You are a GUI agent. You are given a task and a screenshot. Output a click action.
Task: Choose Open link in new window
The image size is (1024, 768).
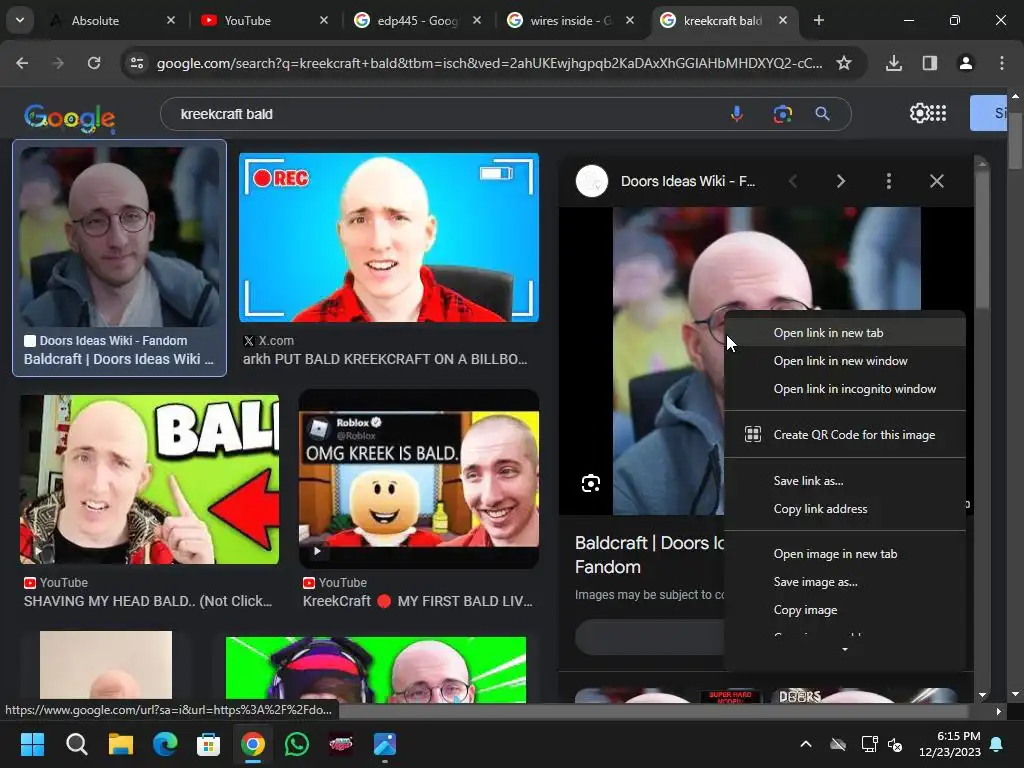click(x=844, y=361)
